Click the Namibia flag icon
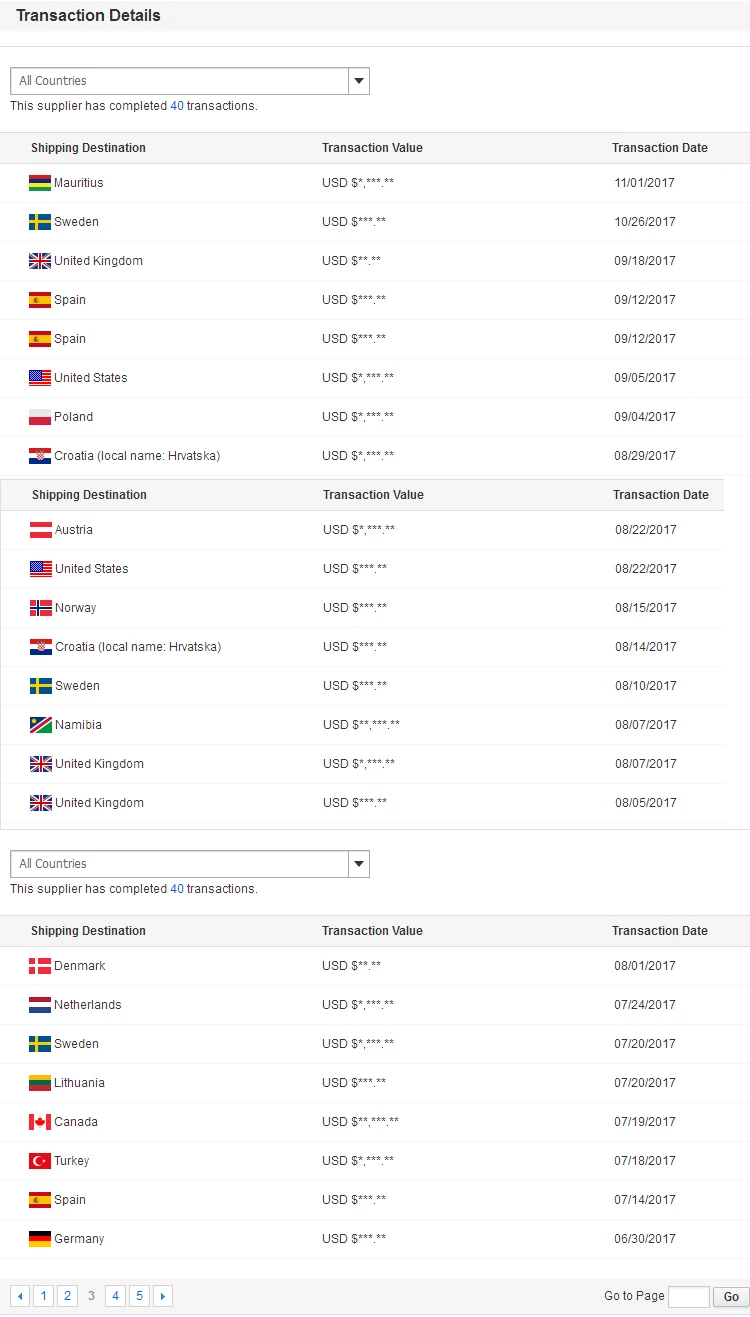The height and width of the screenshot is (1317, 750). pyautogui.click(x=41, y=725)
